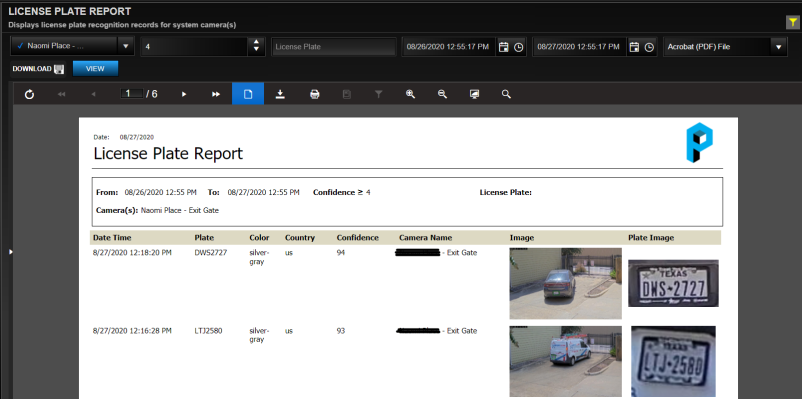Viewport: 802px width, 399px height.
Task: Click plate text LTJ2580
Action: tap(210, 331)
